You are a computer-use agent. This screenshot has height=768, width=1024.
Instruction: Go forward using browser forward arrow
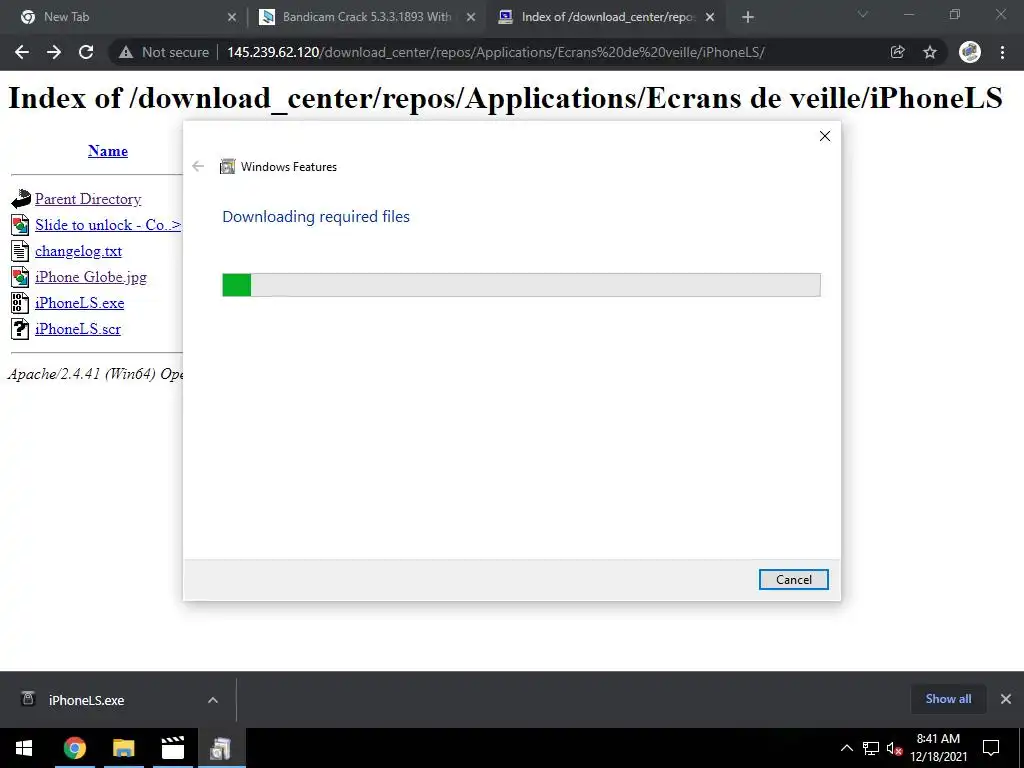[54, 52]
